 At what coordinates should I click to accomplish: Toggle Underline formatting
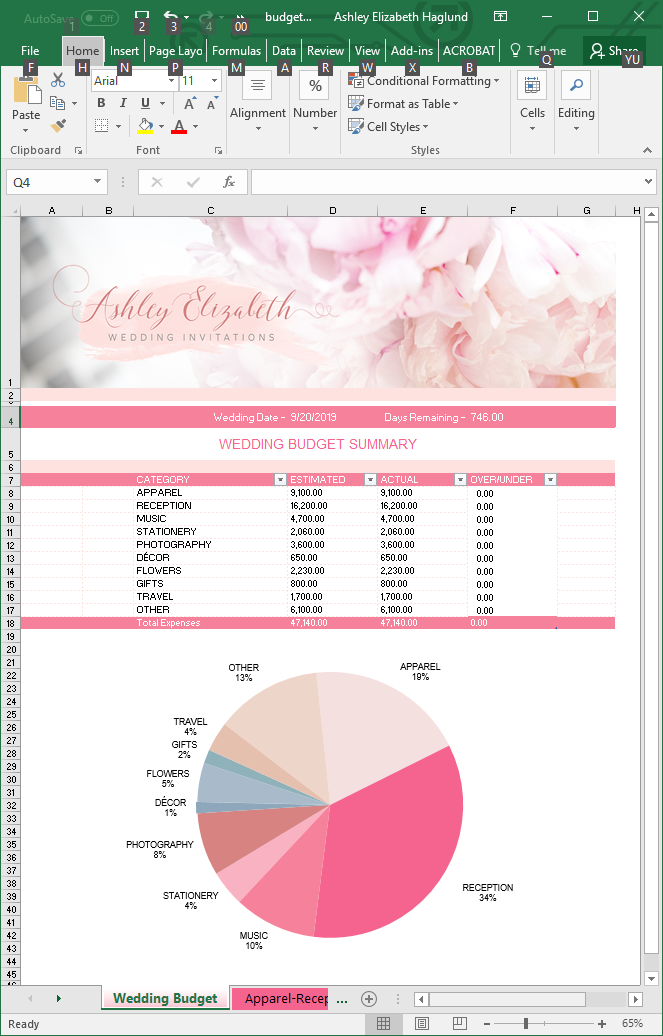coord(145,103)
